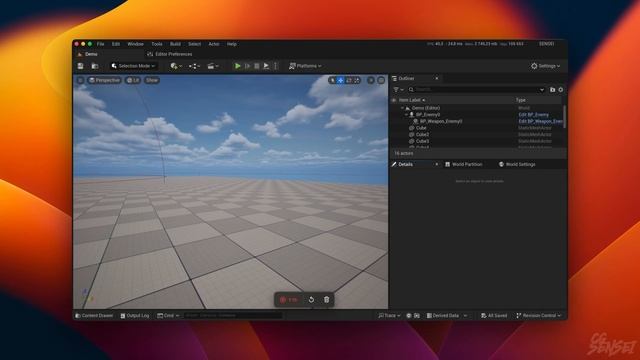This screenshot has height=360, width=640.
Task: Open the Outliner search history dropdown arrow
Action: tap(542, 90)
